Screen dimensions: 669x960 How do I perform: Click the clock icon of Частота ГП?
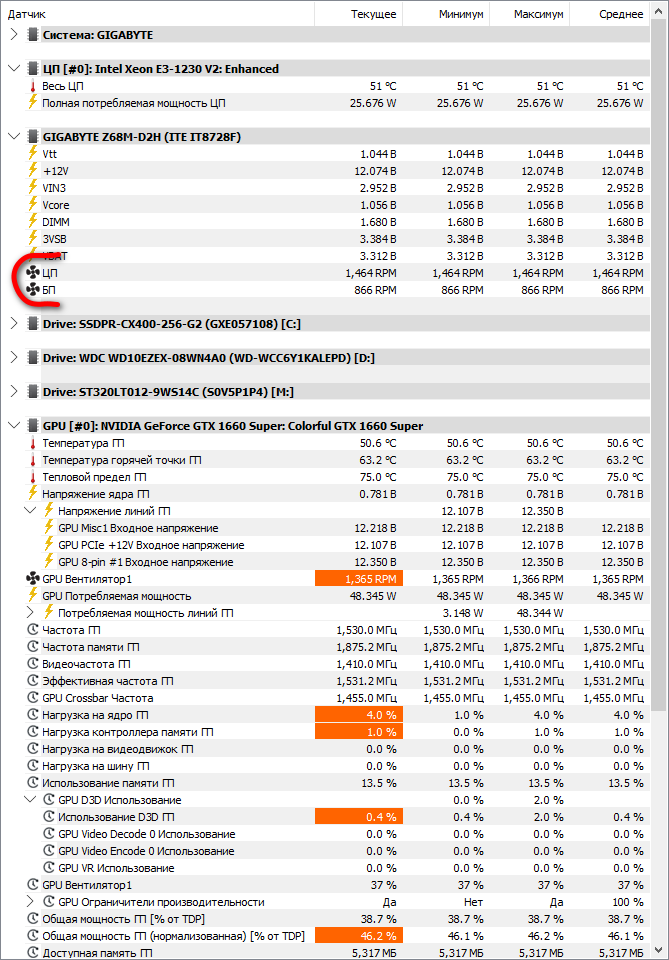(x=33, y=629)
